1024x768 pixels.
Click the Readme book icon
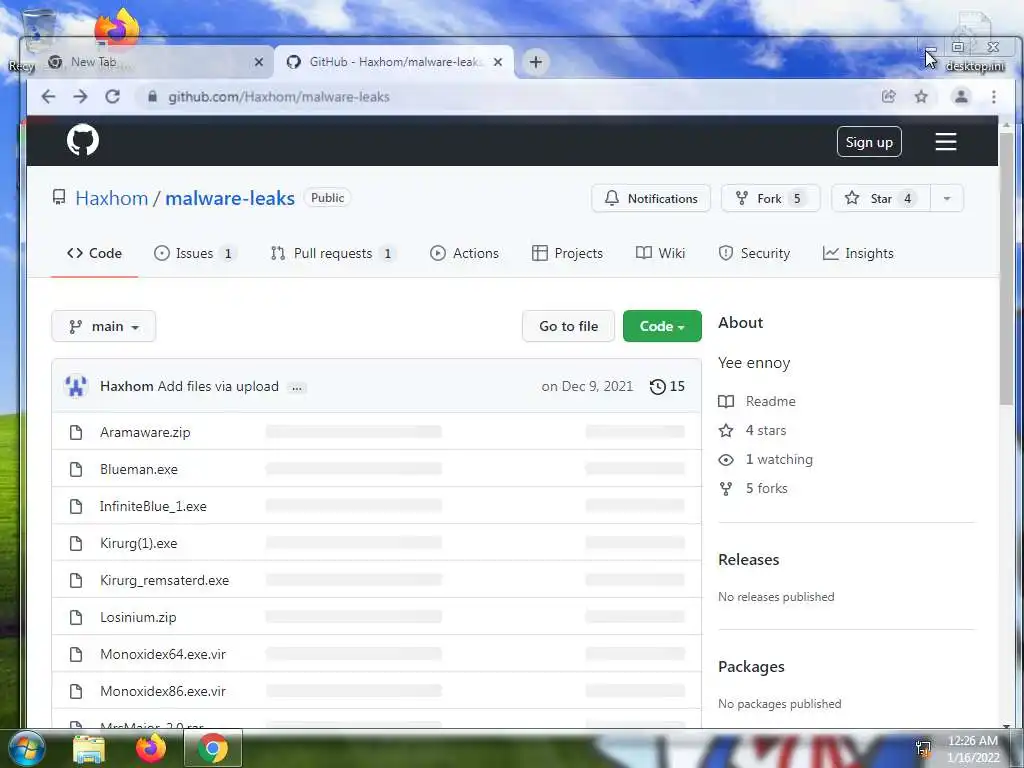point(726,402)
